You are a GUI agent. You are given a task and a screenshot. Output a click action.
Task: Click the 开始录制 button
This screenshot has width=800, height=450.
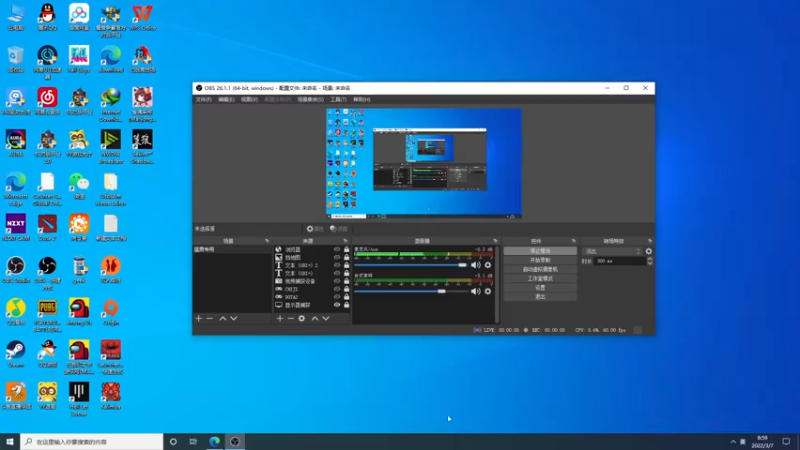[540, 260]
